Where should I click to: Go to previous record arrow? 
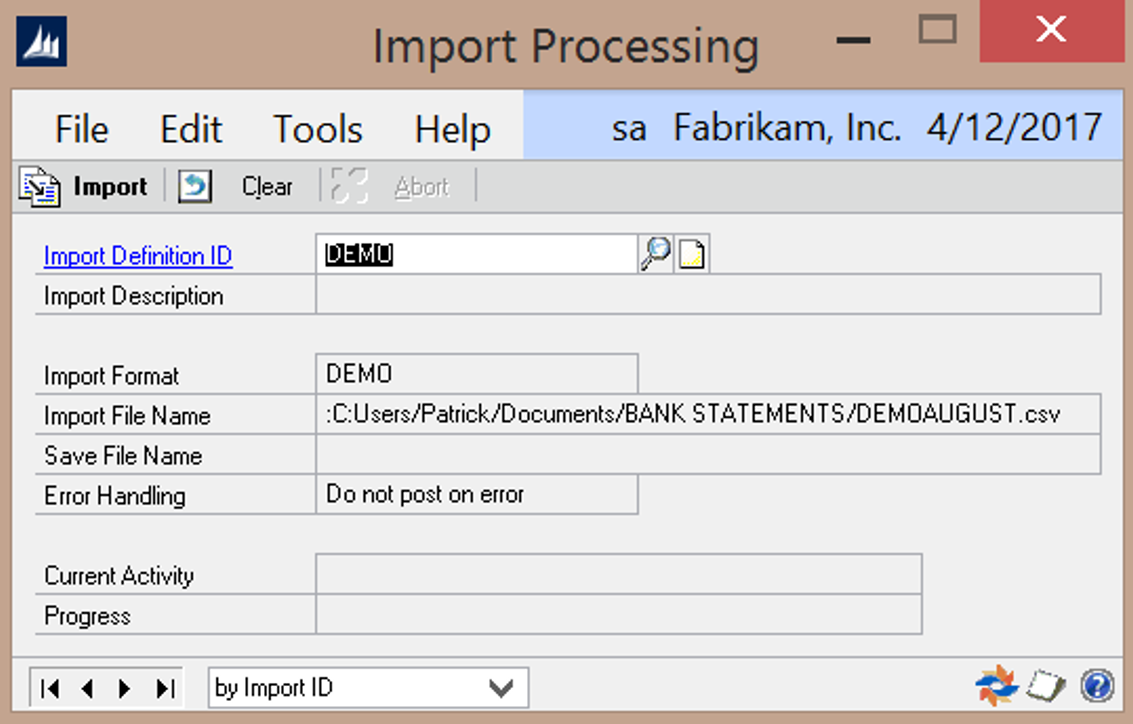(87, 688)
